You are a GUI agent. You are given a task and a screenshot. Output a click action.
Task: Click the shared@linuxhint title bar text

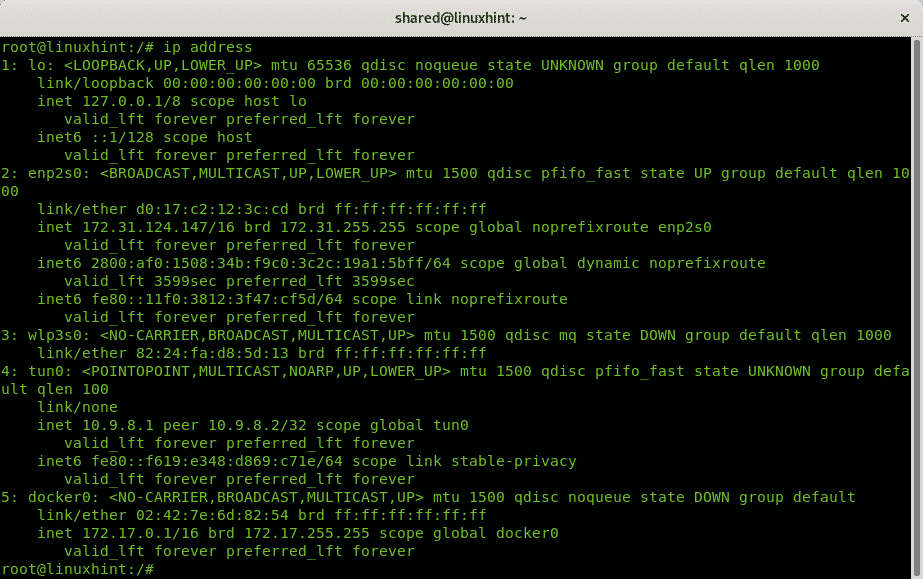coord(461,16)
